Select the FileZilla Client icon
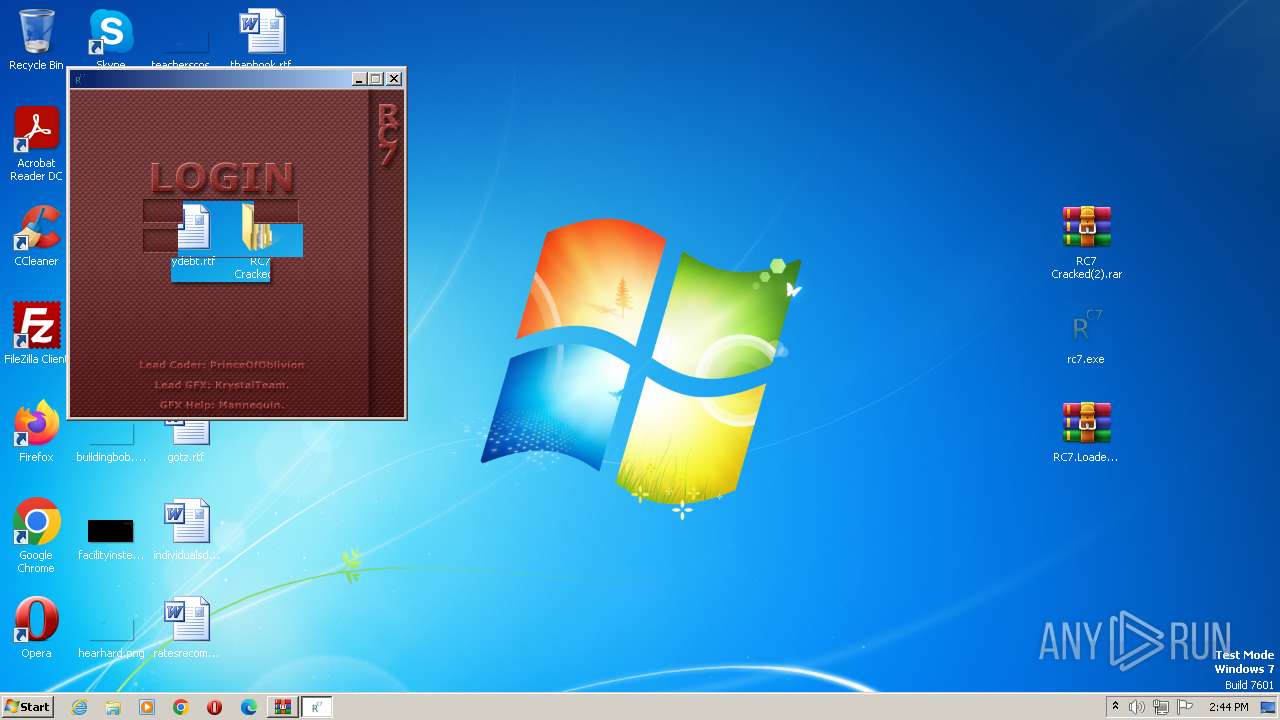Image resolution: width=1280 pixels, height=720 pixels. click(x=36, y=334)
